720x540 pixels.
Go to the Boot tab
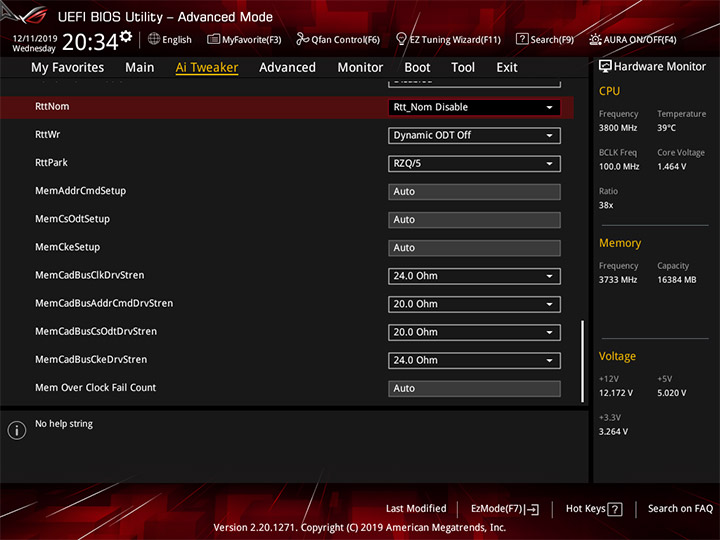[x=417, y=68]
